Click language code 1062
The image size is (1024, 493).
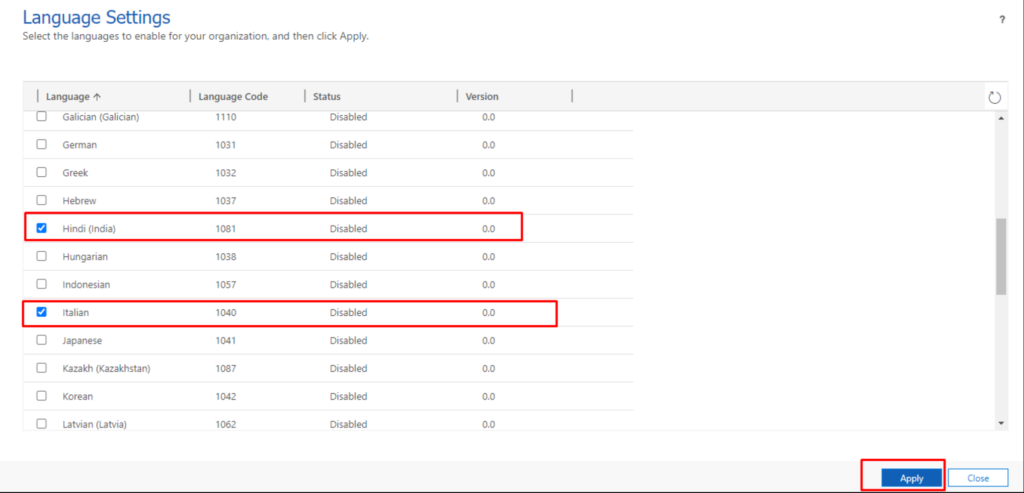pos(225,424)
